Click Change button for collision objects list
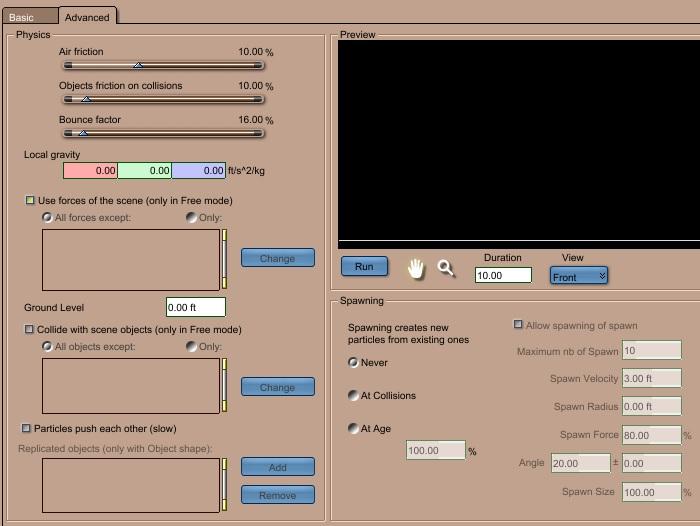This screenshot has height=526, width=700. [x=278, y=387]
